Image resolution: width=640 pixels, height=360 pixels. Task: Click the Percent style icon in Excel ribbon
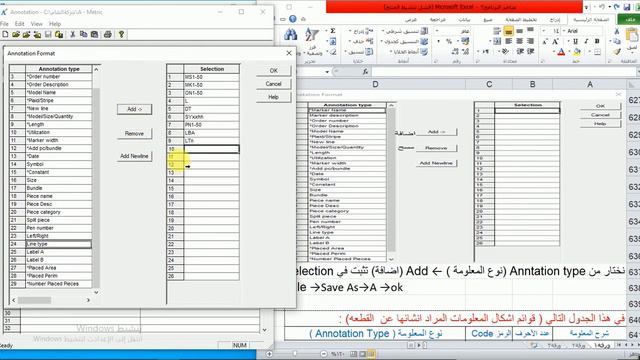(449, 41)
